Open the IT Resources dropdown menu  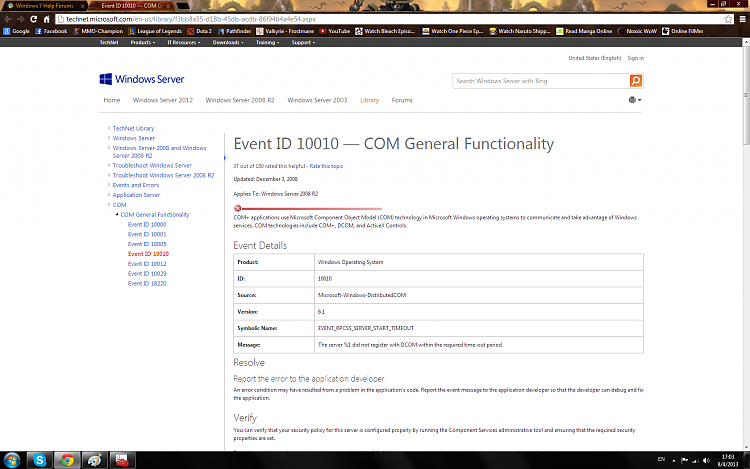pos(184,43)
